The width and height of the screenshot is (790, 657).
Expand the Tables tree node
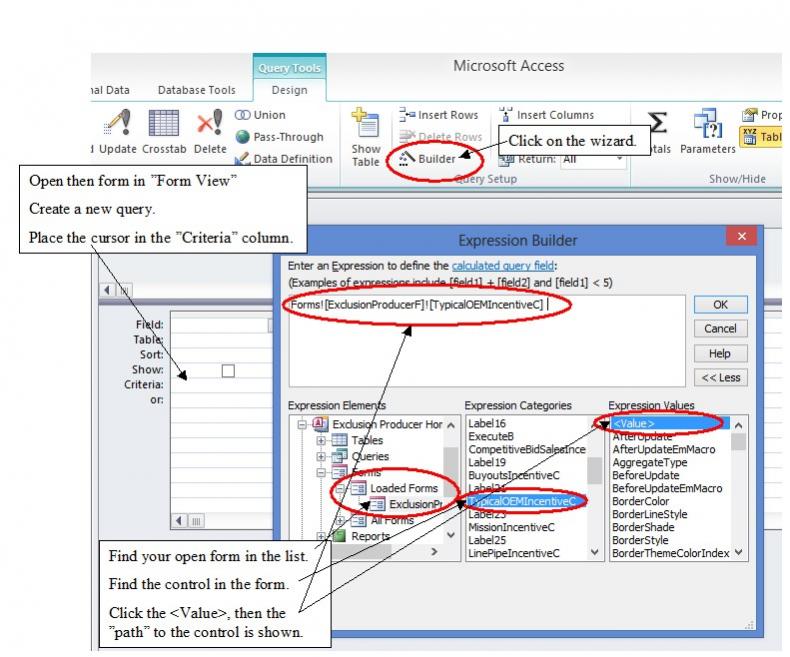click(320, 440)
